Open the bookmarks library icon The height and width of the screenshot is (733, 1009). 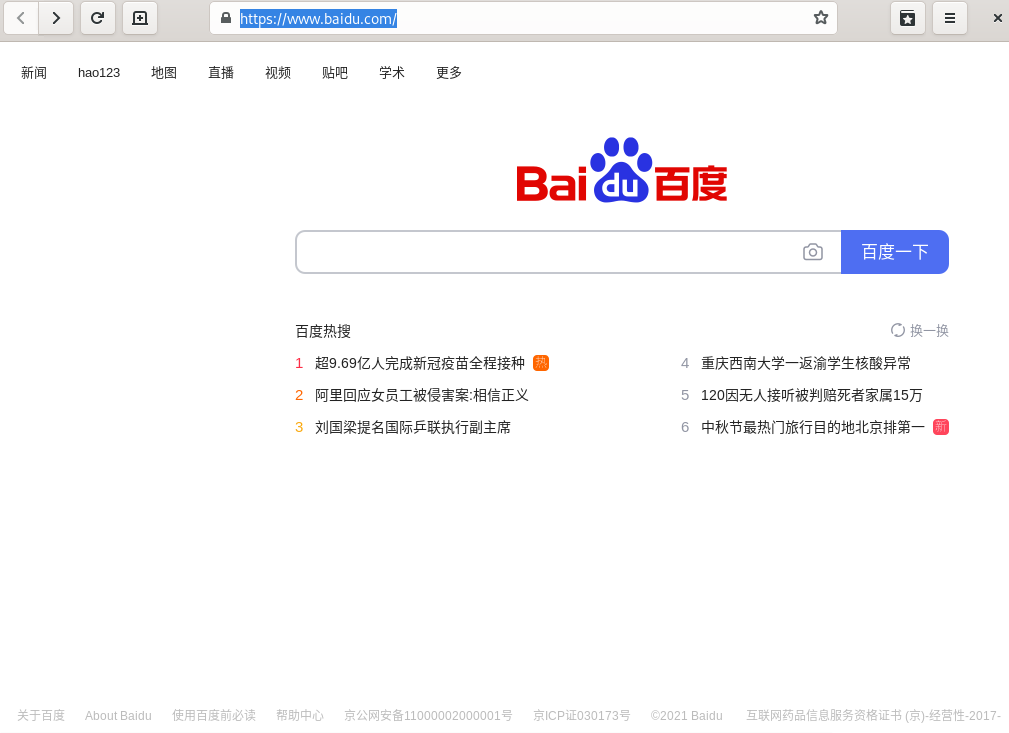(x=907, y=18)
